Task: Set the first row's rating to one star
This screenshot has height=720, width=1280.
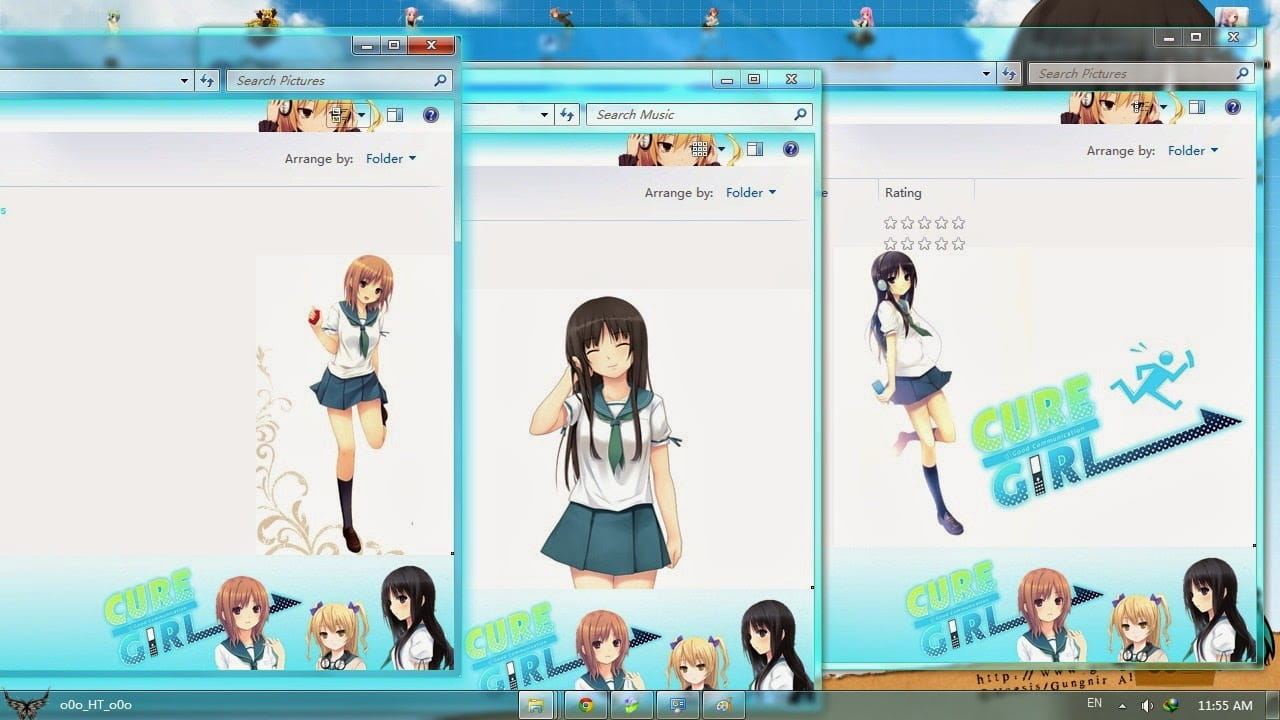Action: (890, 223)
